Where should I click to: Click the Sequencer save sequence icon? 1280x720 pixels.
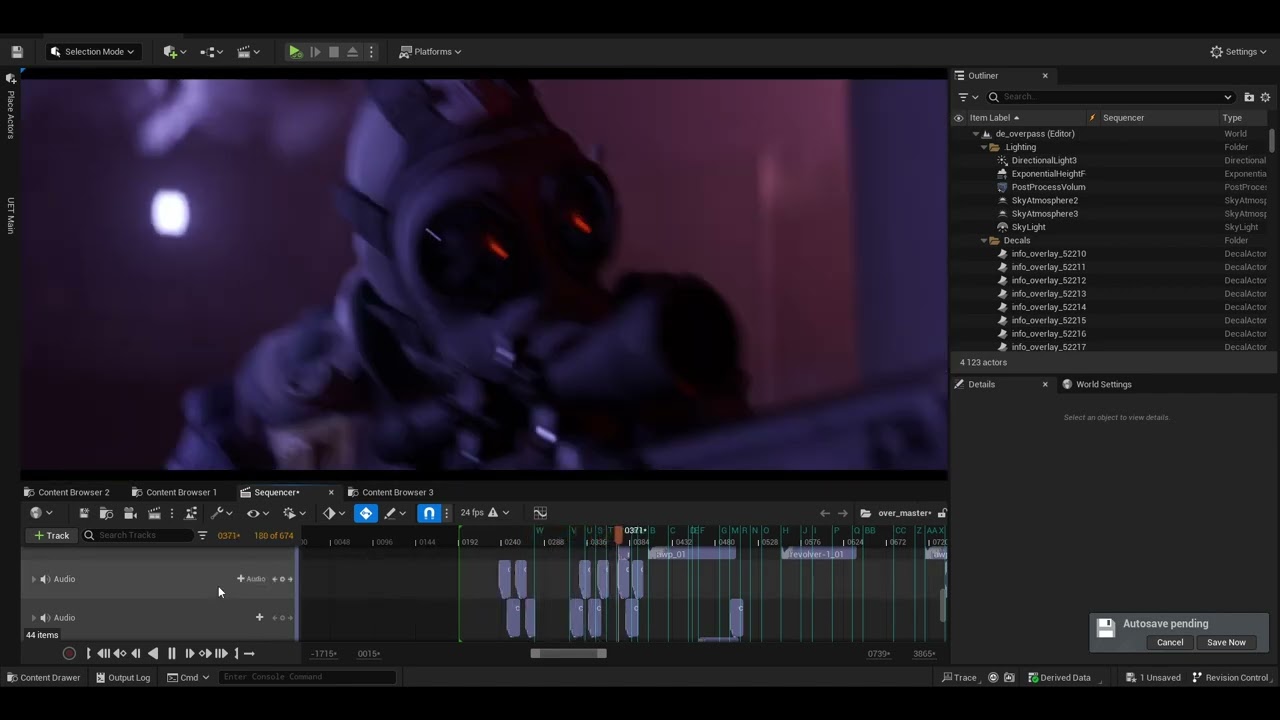pyautogui.click(x=84, y=514)
